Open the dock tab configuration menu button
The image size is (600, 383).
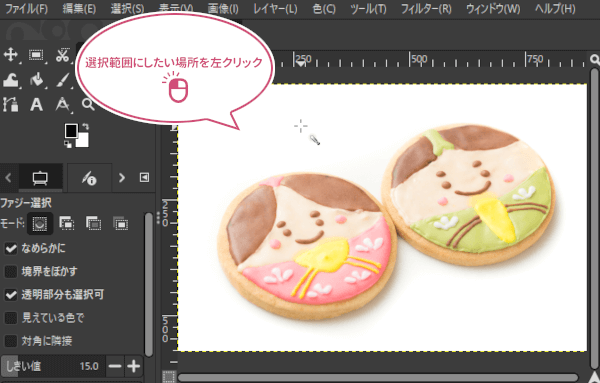tap(144, 177)
